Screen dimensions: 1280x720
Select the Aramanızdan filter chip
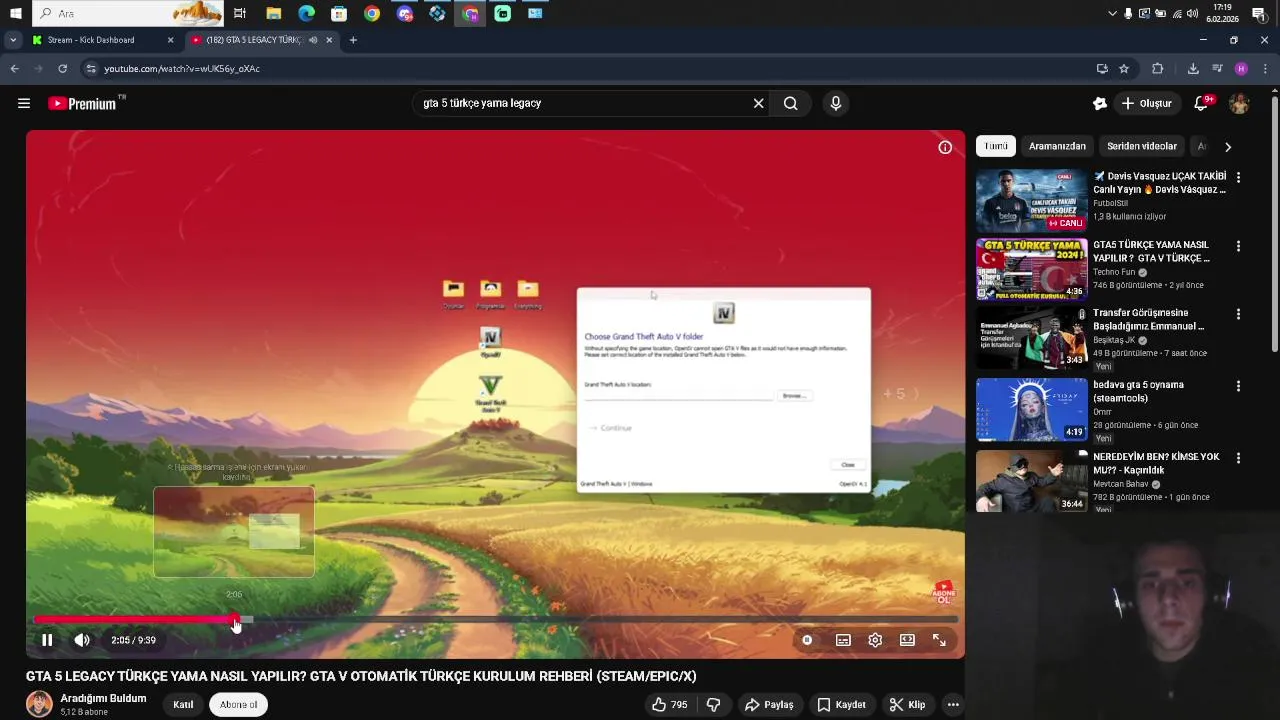[x=1057, y=146]
